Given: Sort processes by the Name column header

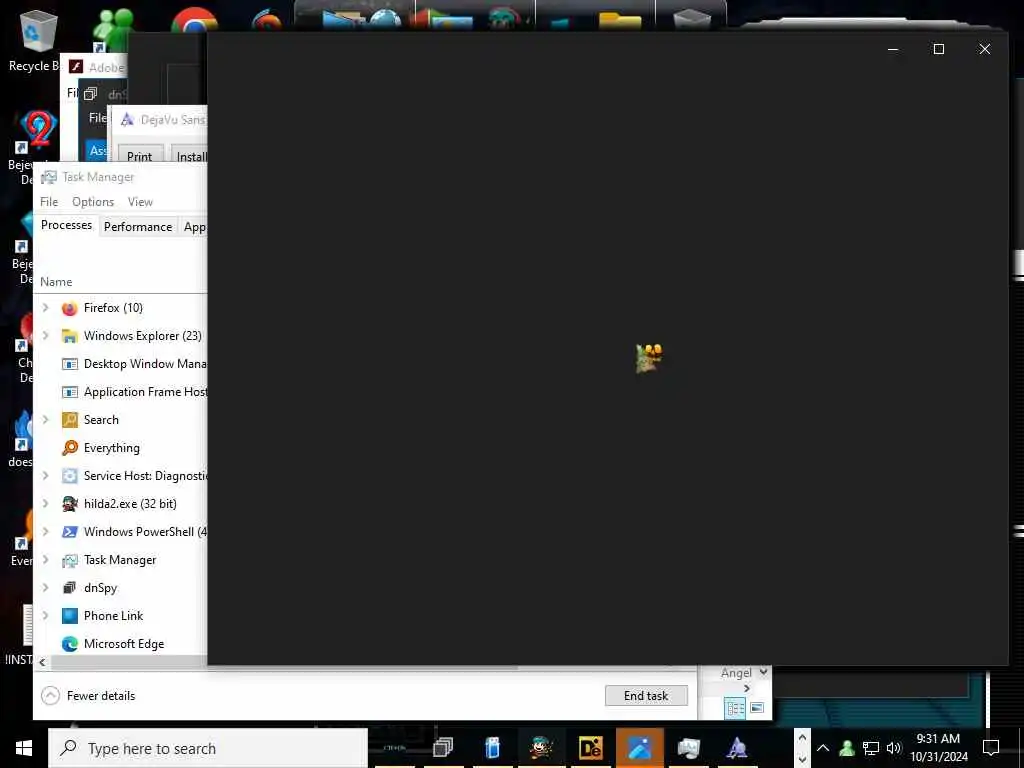Looking at the screenshot, I should click(56, 282).
